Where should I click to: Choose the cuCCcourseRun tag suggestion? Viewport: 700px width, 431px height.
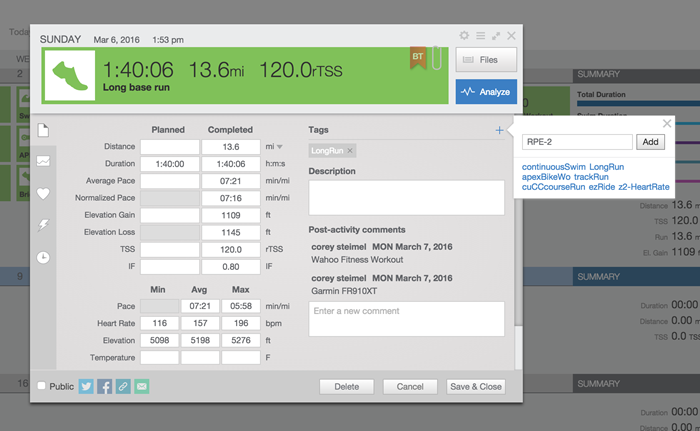pos(554,187)
